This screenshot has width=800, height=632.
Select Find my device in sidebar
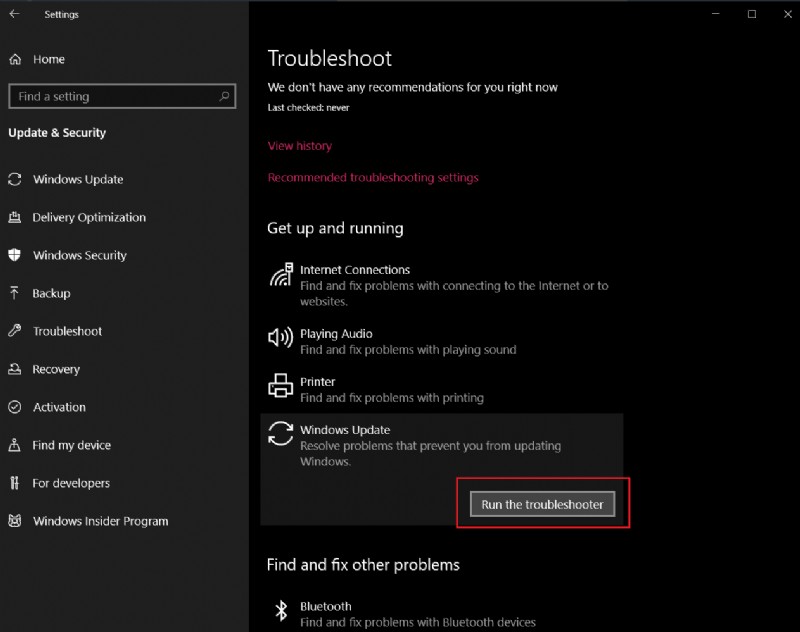[71, 446]
